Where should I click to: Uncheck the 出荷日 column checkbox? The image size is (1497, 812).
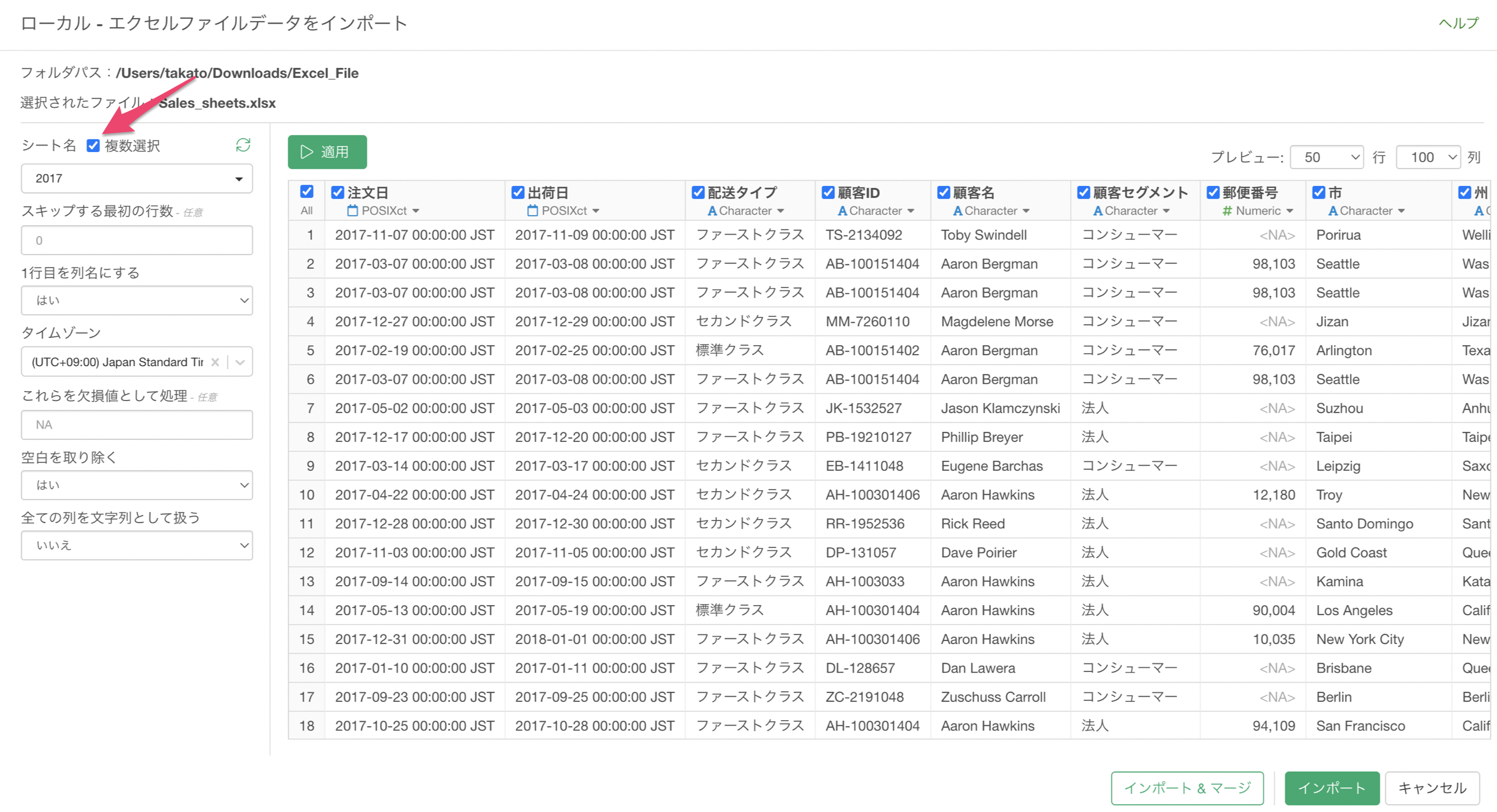(x=518, y=192)
